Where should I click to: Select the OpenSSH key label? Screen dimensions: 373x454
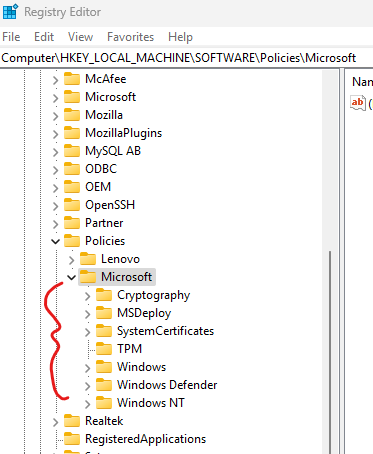point(110,205)
